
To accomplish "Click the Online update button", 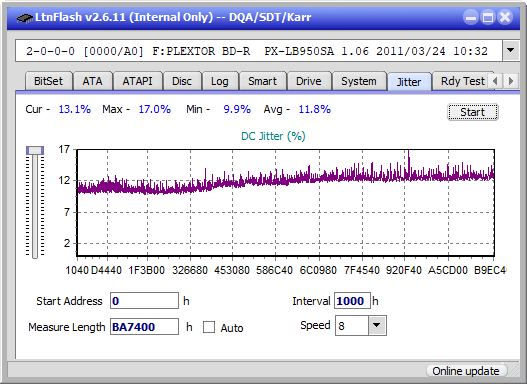I will (465, 371).
